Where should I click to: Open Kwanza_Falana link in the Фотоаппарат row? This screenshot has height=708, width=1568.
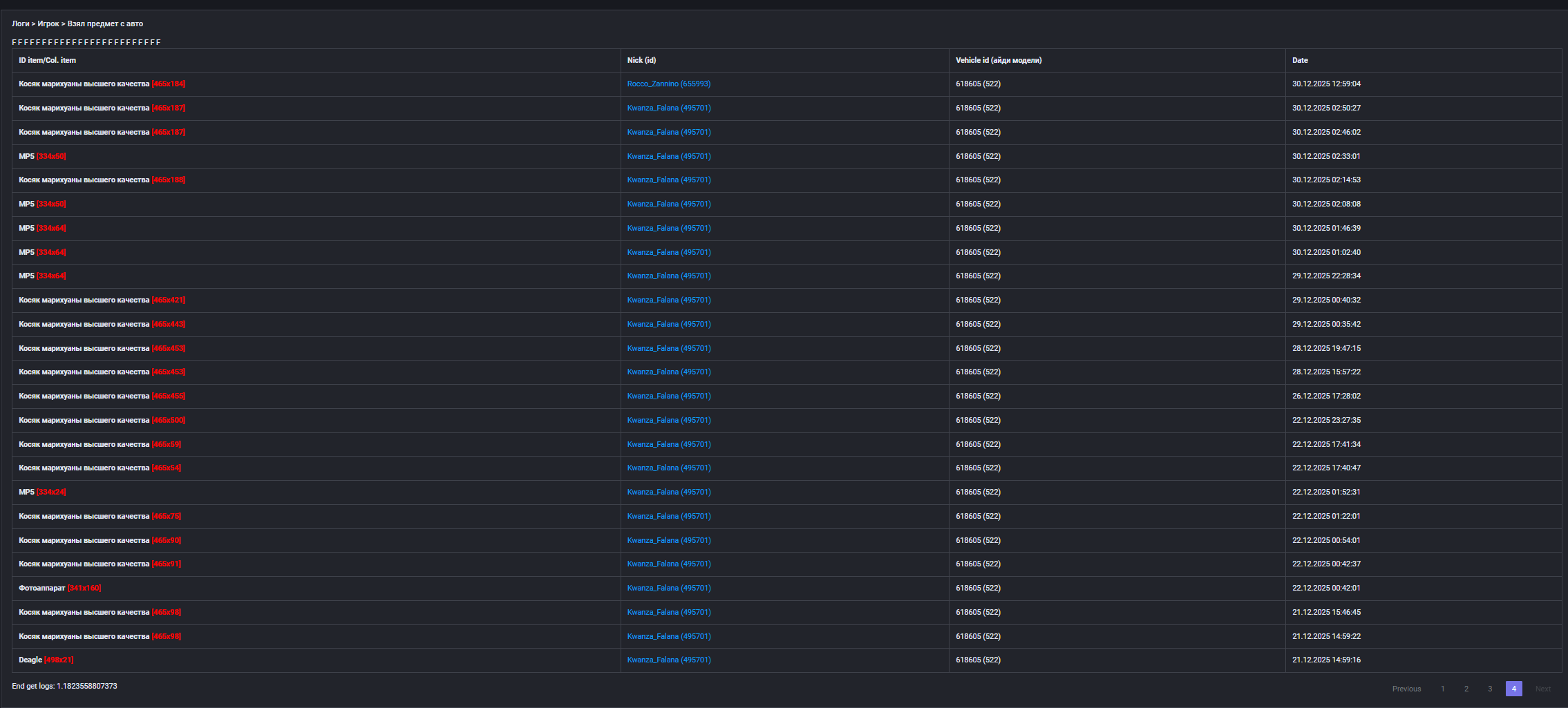coord(668,589)
